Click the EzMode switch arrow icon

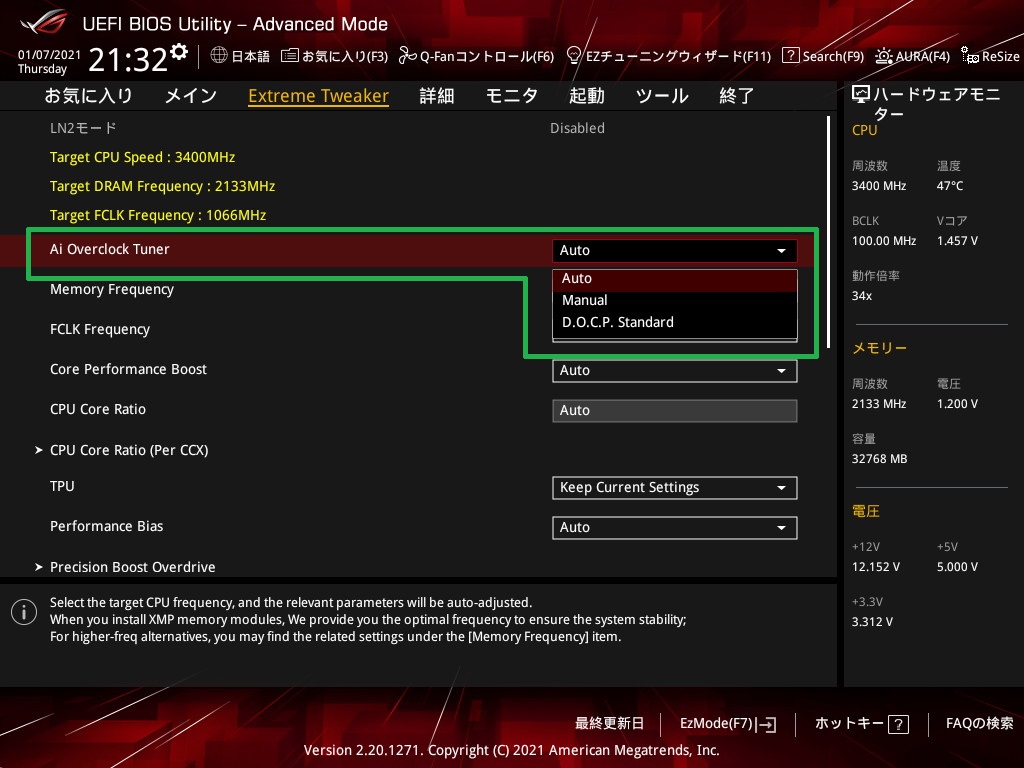(x=765, y=724)
